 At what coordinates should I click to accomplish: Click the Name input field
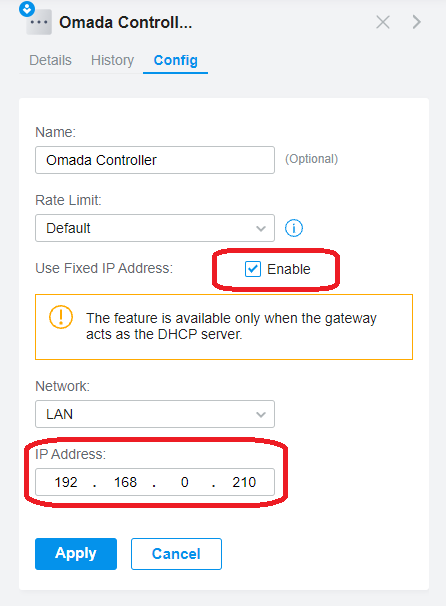pyautogui.click(x=155, y=160)
